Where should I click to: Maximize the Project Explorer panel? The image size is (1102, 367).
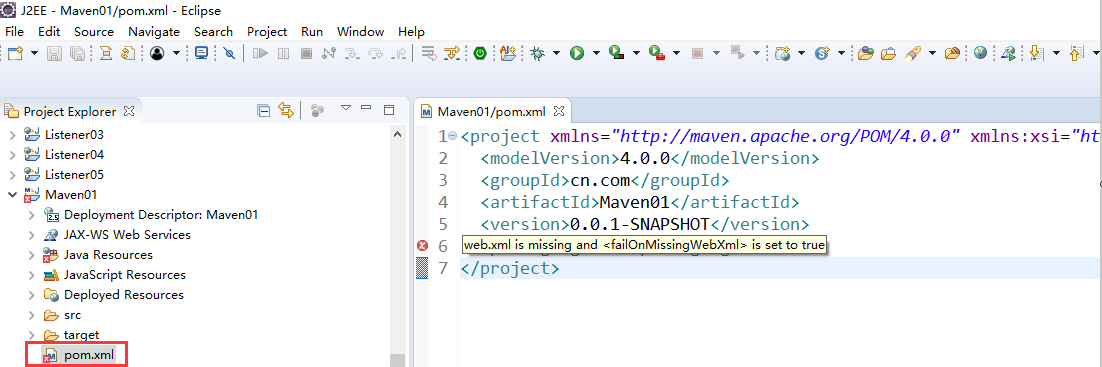pyautogui.click(x=389, y=110)
